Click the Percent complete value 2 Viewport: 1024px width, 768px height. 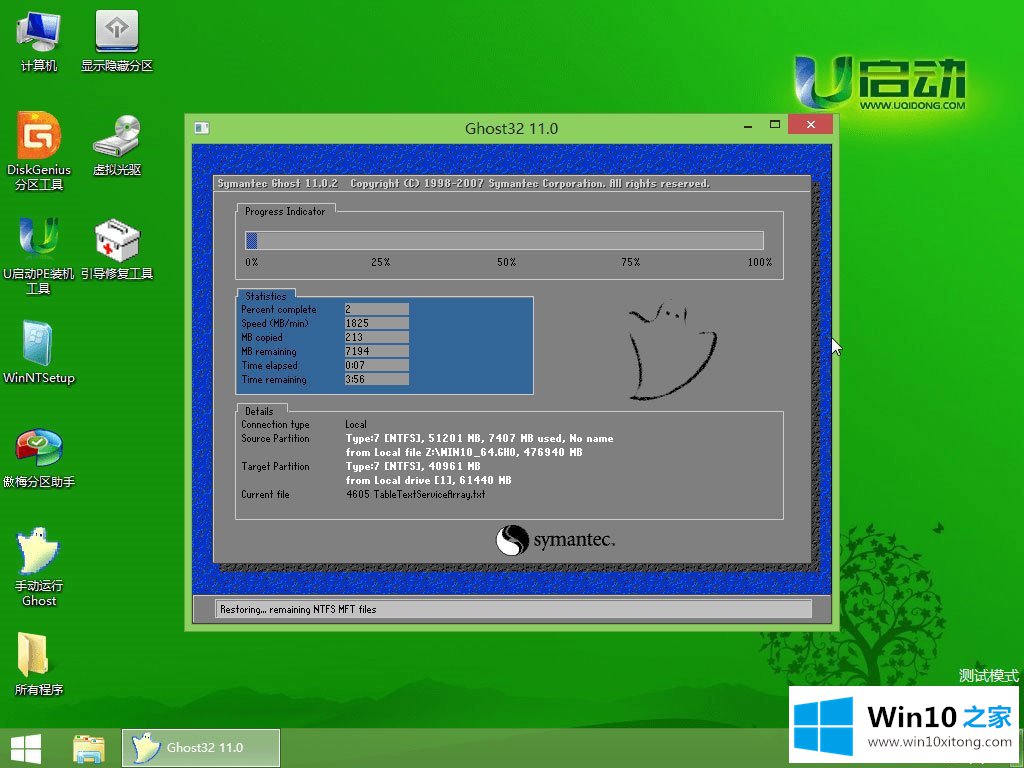376,309
